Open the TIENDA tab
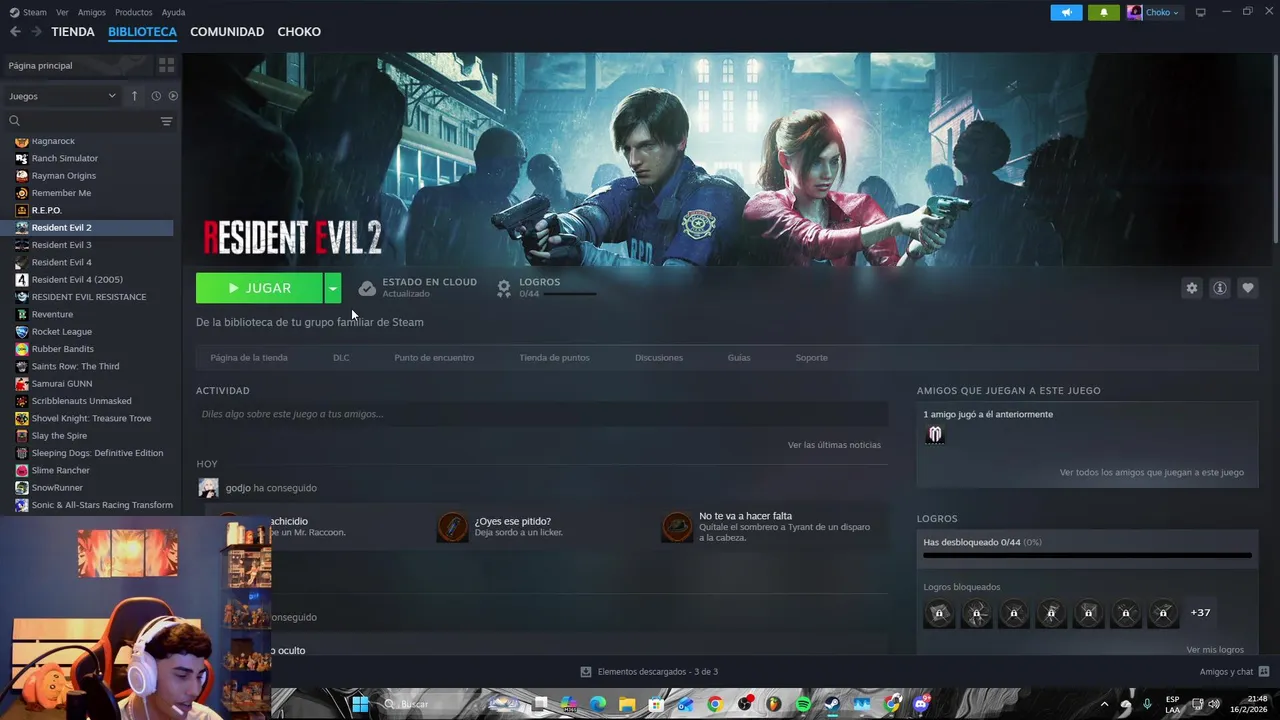1280x720 pixels. coord(73,32)
